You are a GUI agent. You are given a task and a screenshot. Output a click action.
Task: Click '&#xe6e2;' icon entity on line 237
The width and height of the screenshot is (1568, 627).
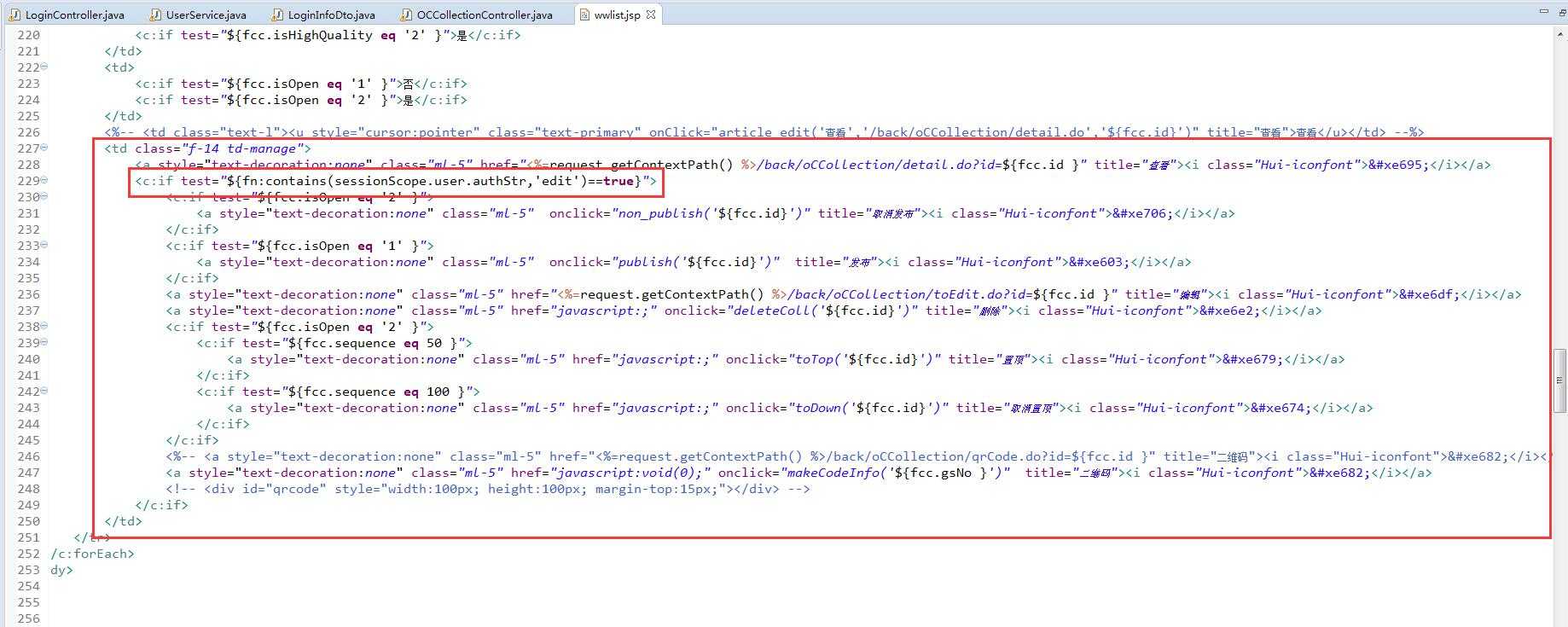pos(1230,311)
